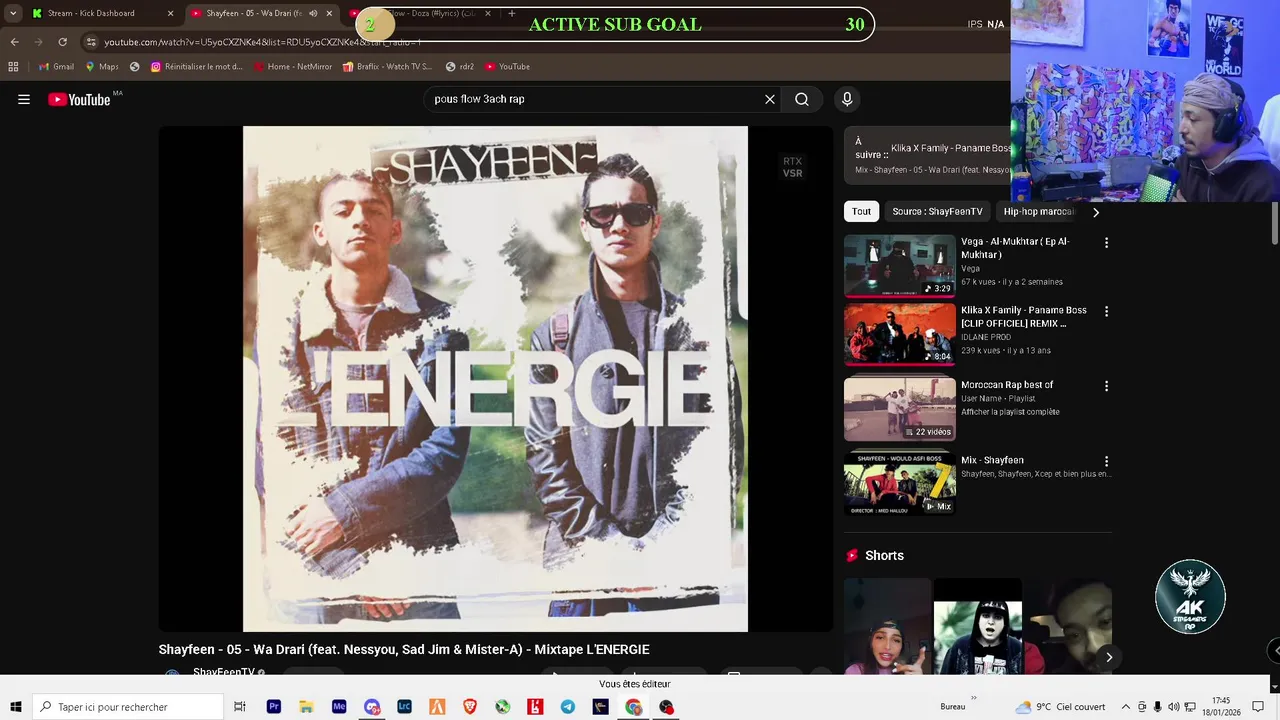
Task: Click the Mix - Shayfeen title
Action: 992,461
